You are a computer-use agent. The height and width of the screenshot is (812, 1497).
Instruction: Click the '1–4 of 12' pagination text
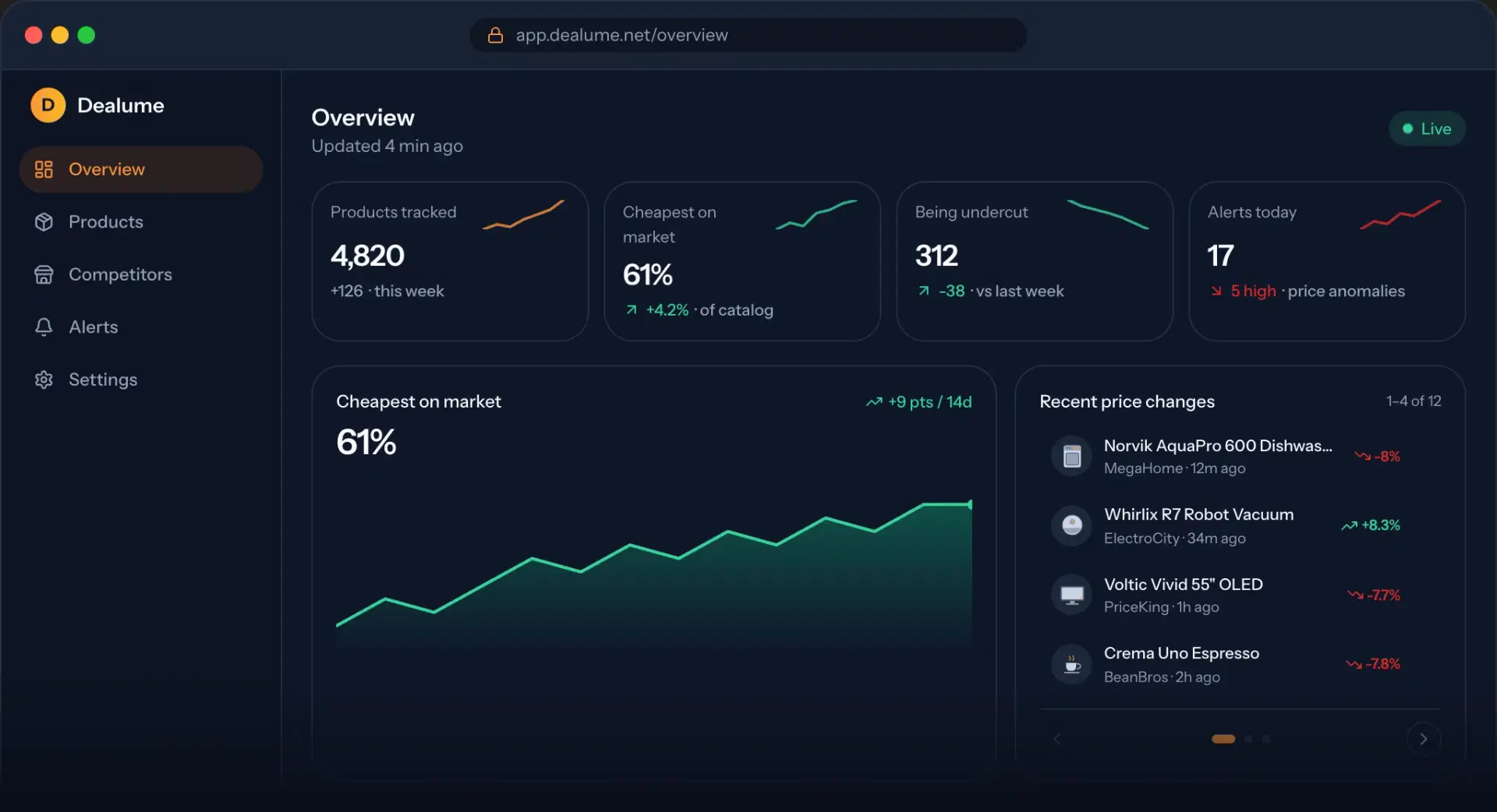tap(1414, 401)
